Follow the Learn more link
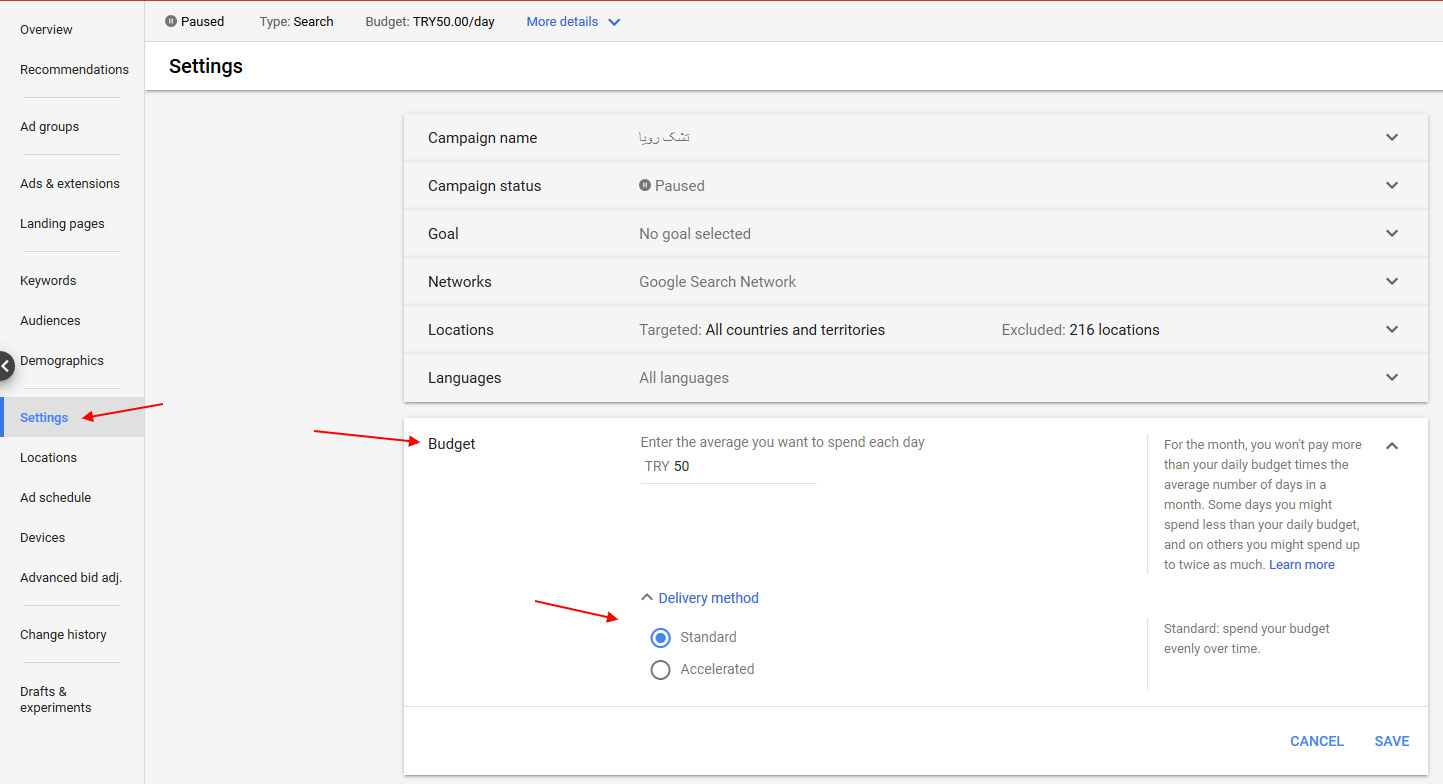 click(1302, 565)
